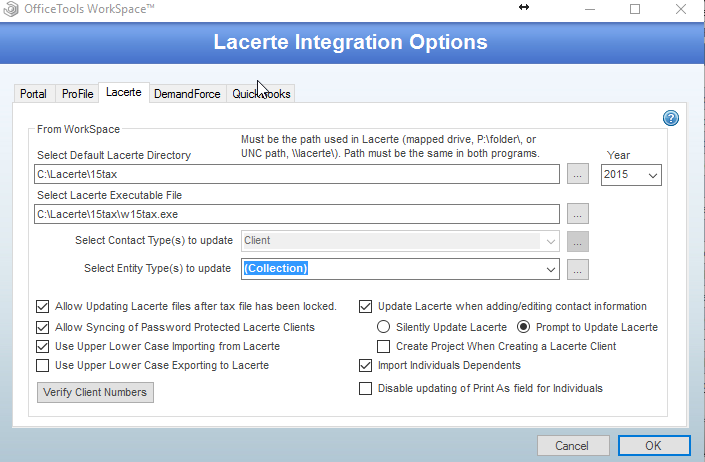Image resolution: width=705 pixels, height=462 pixels.
Task: Expand the Contact Type Client dropdown
Action: click(551, 242)
